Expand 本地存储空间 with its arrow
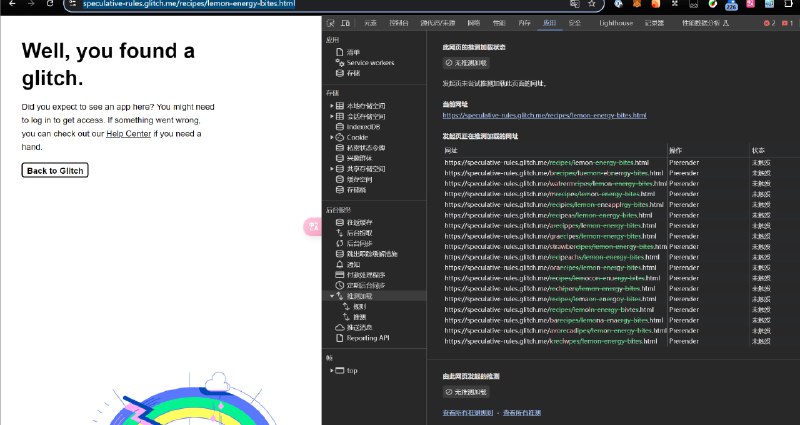Image resolution: width=800 pixels, height=425 pixels. click(332, 106)
